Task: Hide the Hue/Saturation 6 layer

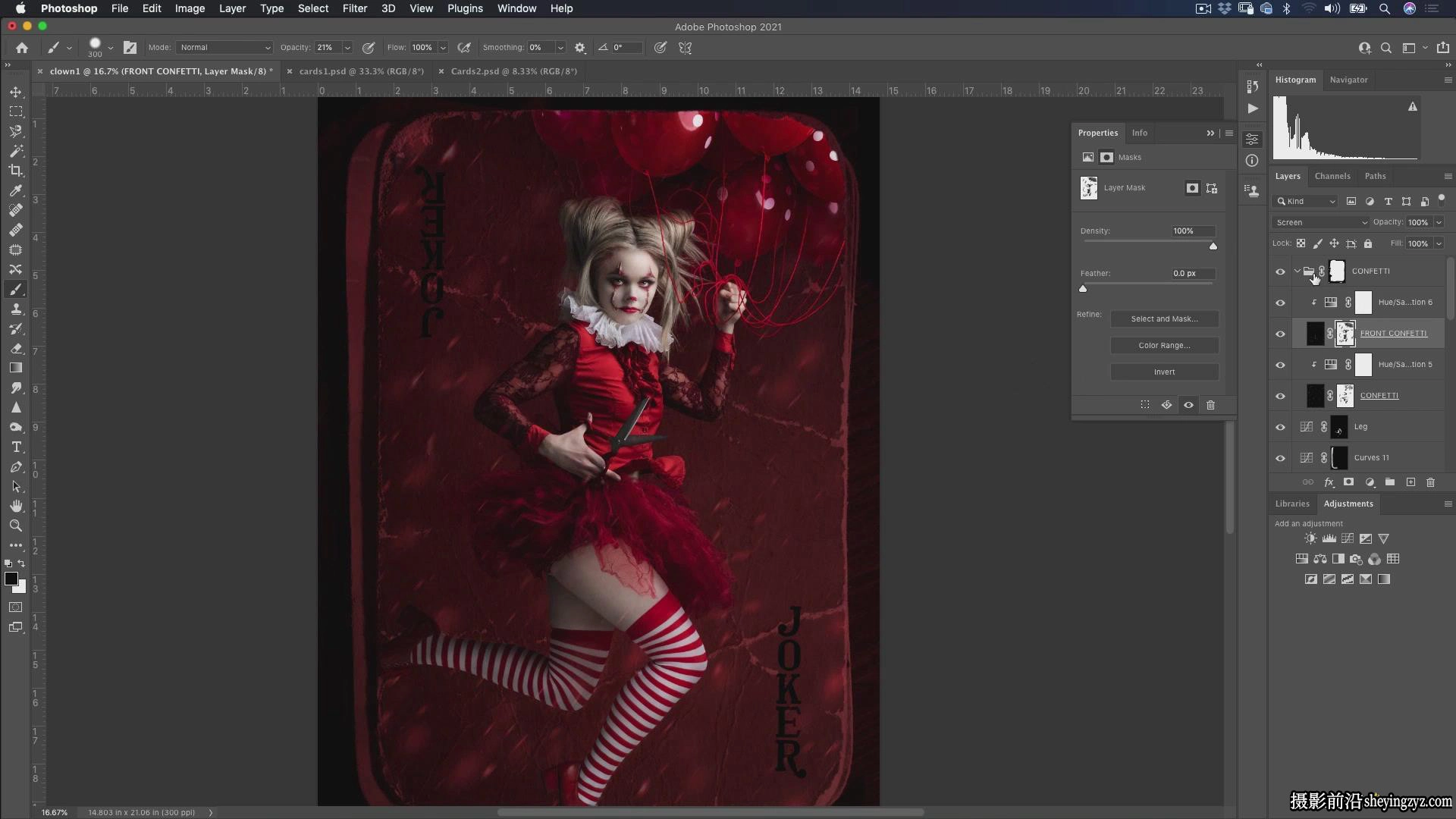Action: point(1281,303)
